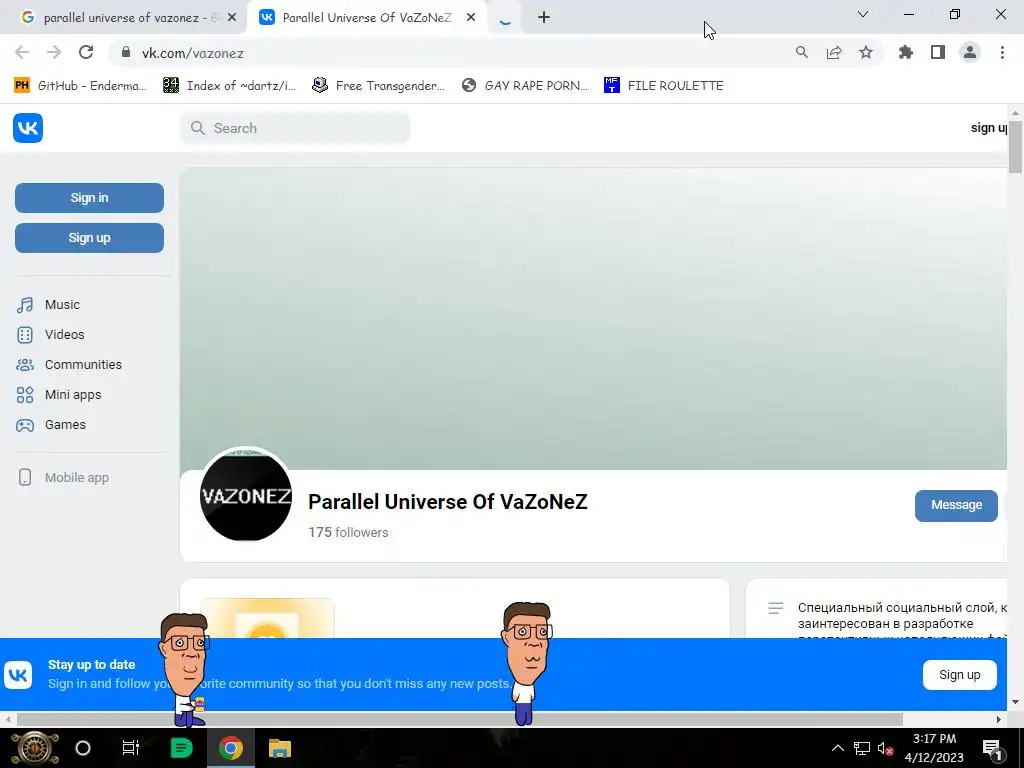1024x768 pixels.
Task: Close the Parallel Universe Of VaZoNeZ tab
Action: pyautogui.click(x=471, y=18)
